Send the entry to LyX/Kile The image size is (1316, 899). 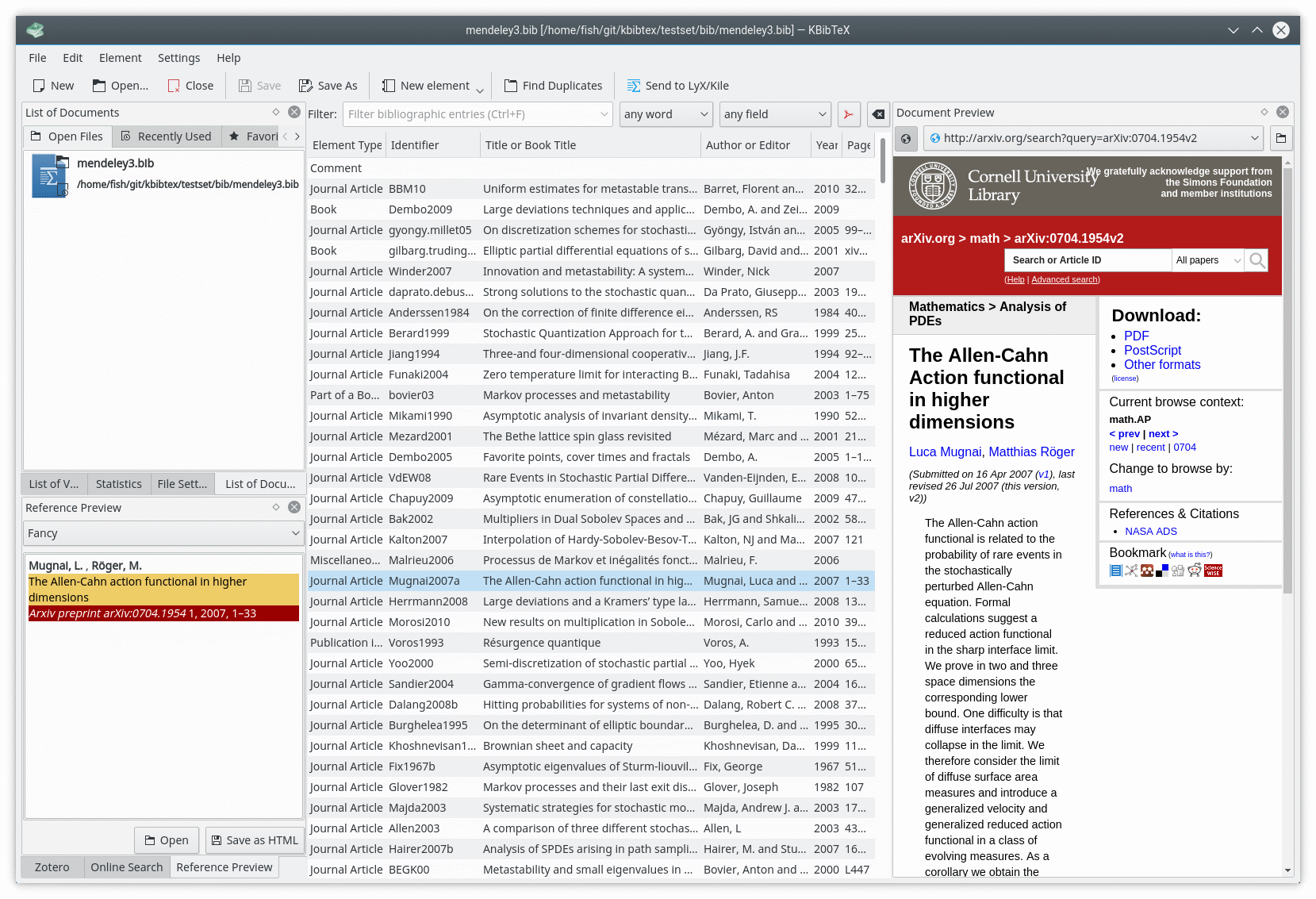coord(677,85)
